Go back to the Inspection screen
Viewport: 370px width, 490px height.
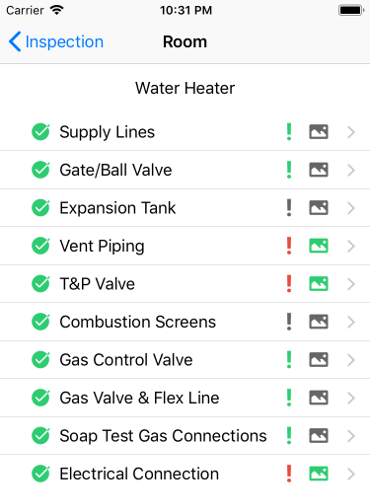click(x=56, y=42)
